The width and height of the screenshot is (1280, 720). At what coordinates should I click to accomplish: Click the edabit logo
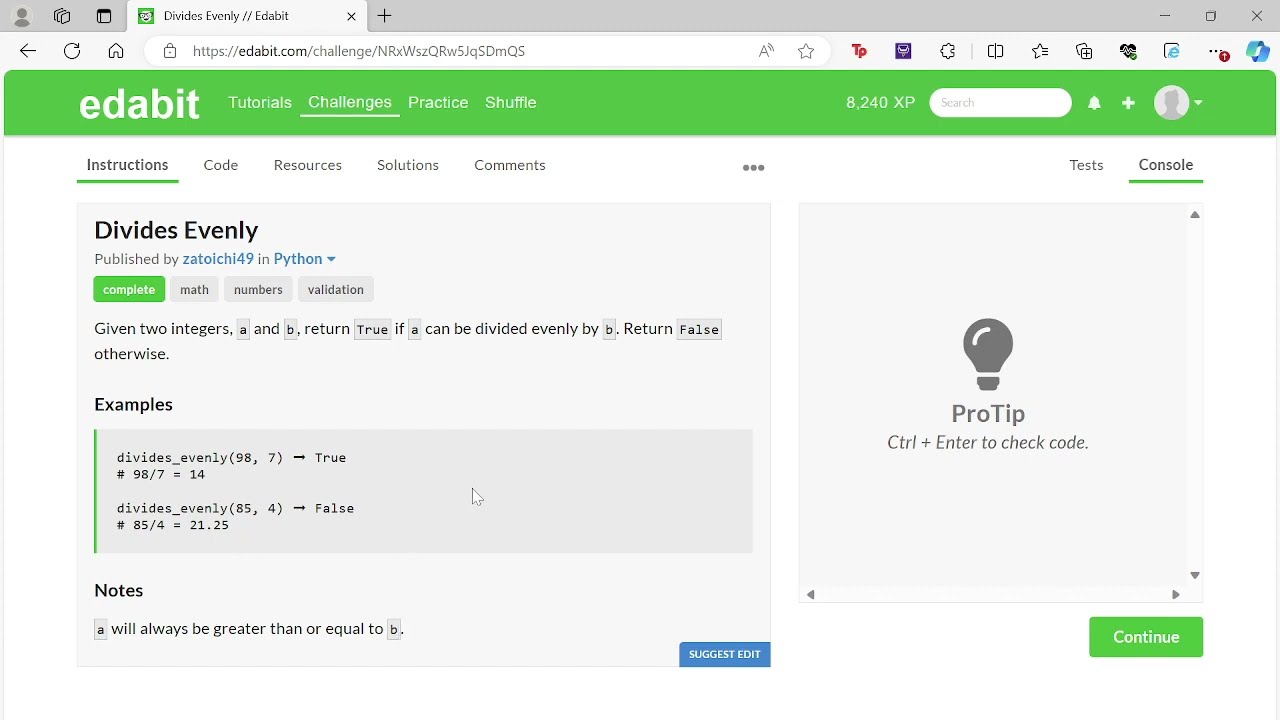[139, 103]
